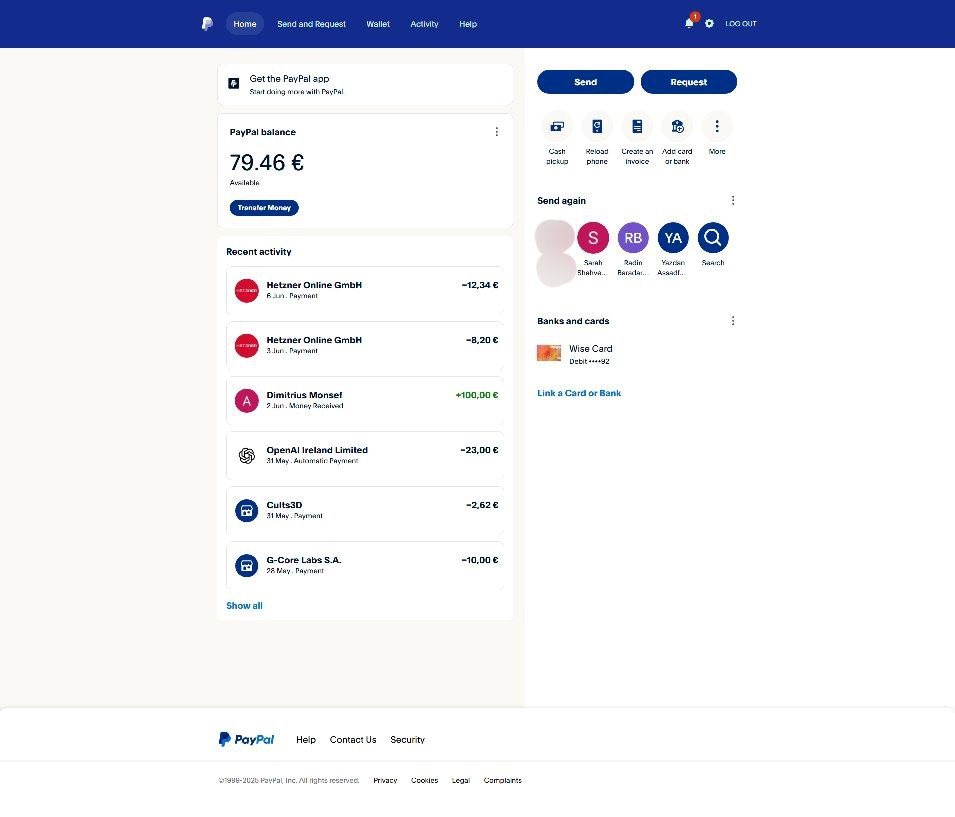955x817 pixels.
Task: Click the Cults3D merchant name
Action: pyautogui.click(x=284, y=505)
